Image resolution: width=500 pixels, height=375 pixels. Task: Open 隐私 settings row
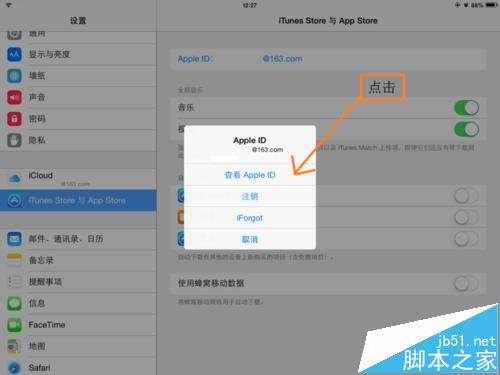[78, 140]
